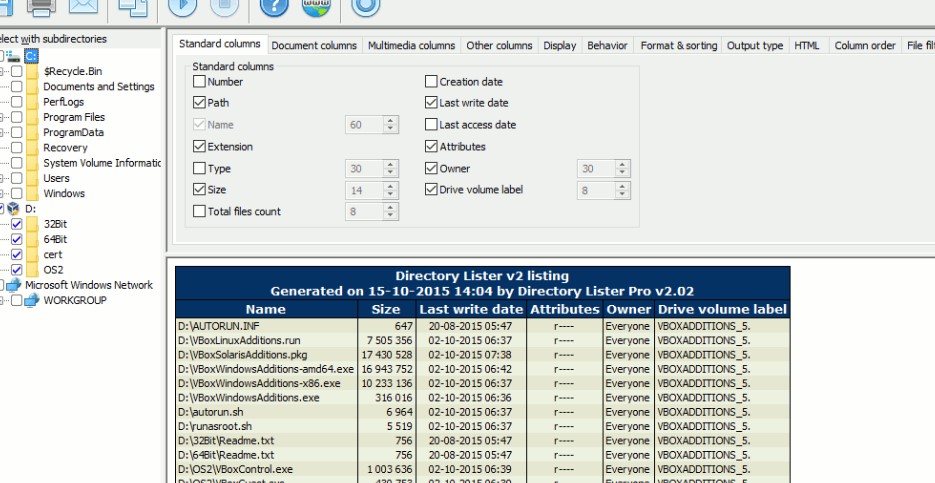Toggle the Total files count checkbox
This screenshot has width=935, height=483.
click(198, 212)
